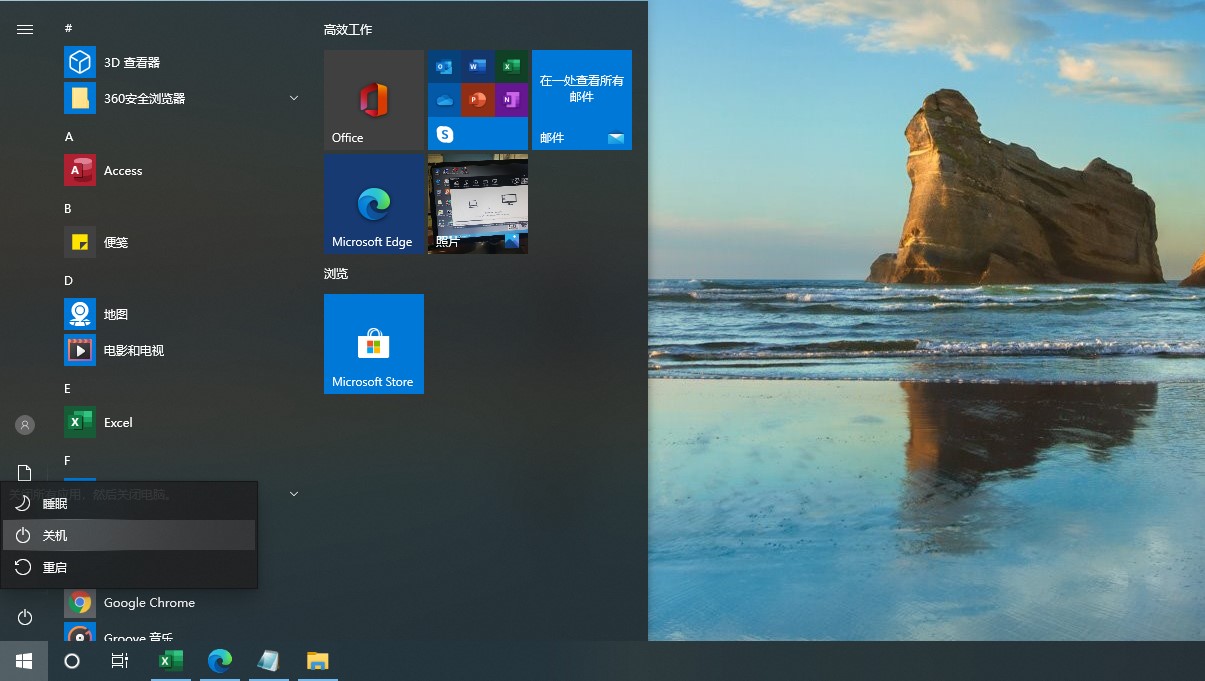The height and width of the screenshot is (681, 1205).
Task: Open Excel in the Office tile group
Action: (x=511, y=67)
